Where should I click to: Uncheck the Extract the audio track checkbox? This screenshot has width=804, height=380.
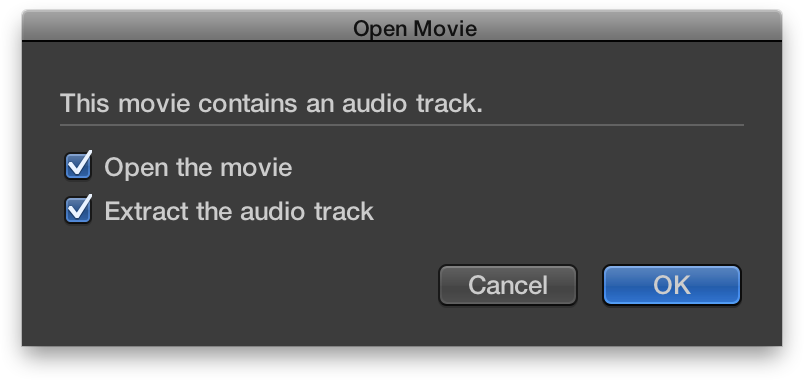tap(78, 210)
